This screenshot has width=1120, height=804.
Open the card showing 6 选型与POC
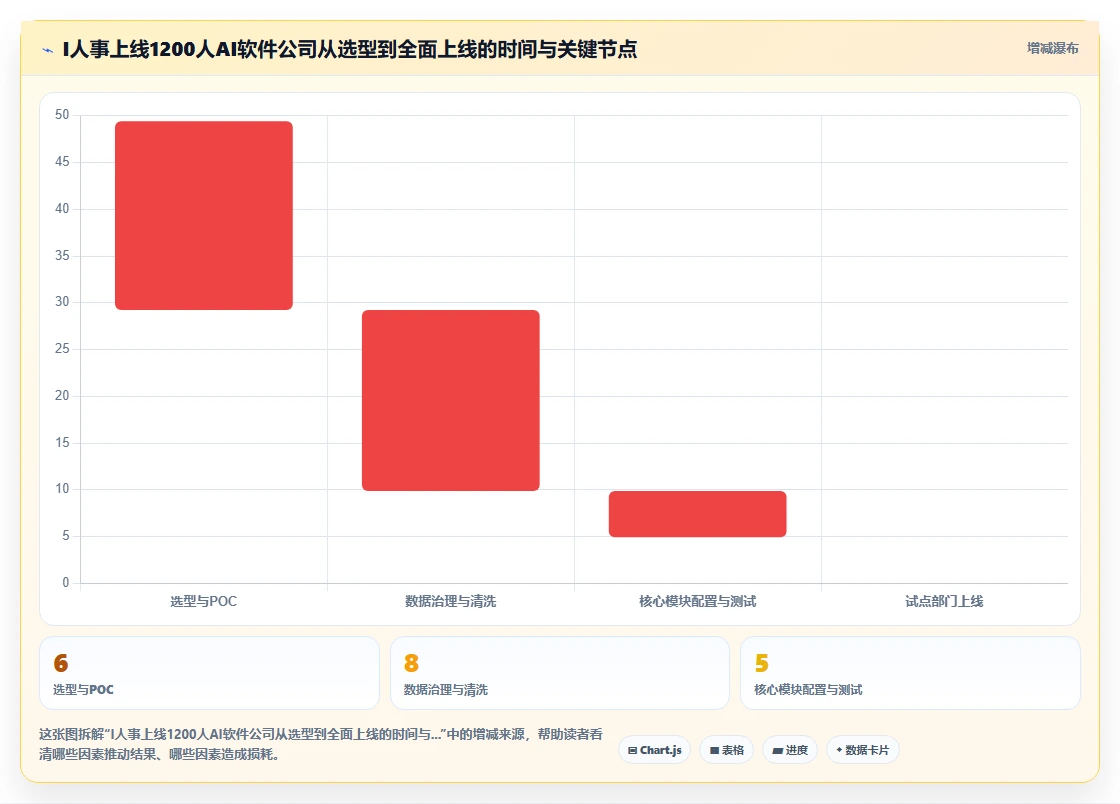[209, 673]
